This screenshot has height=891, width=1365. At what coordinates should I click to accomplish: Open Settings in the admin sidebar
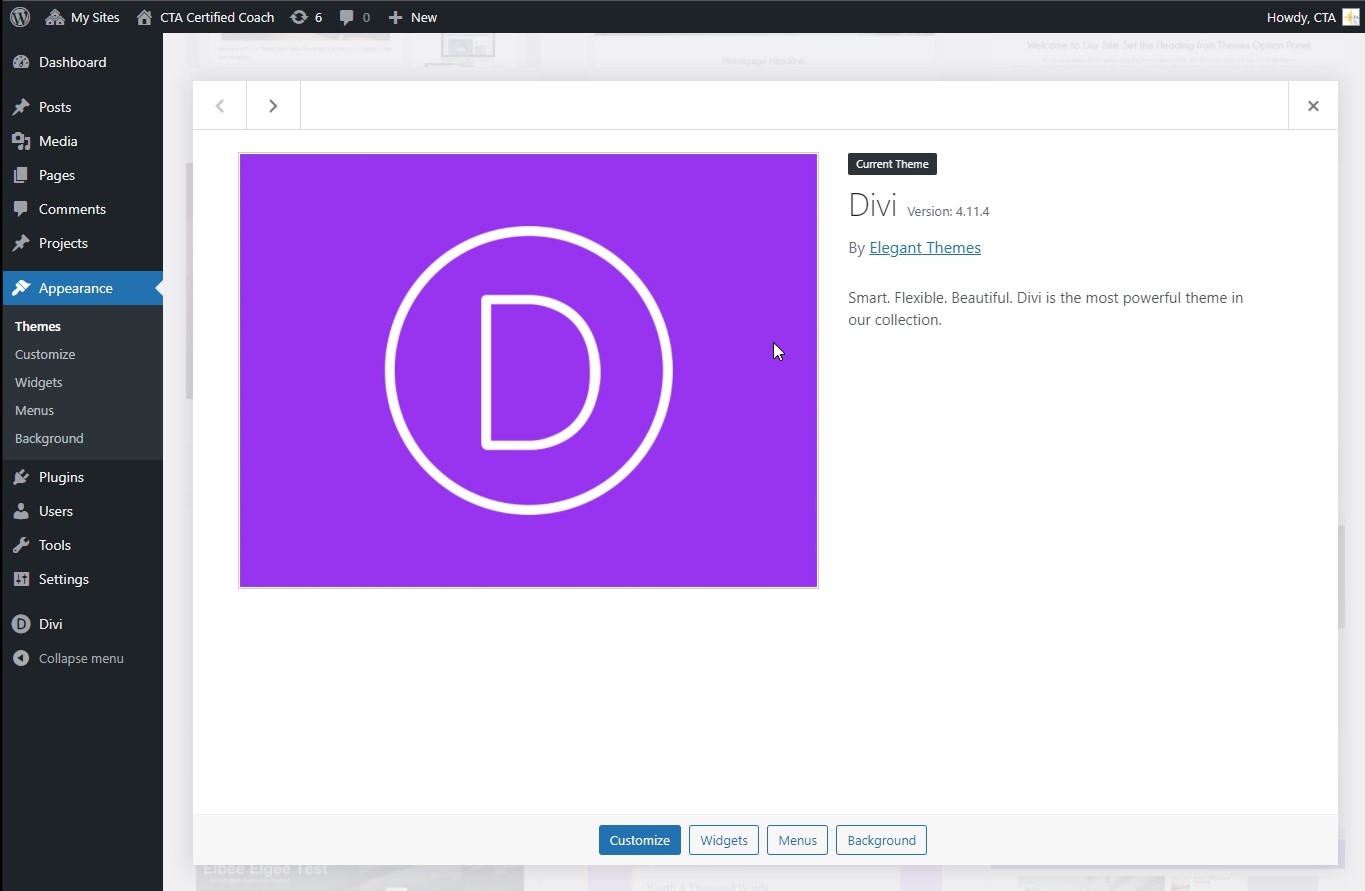pyautogui.click(x=63, y=579)
